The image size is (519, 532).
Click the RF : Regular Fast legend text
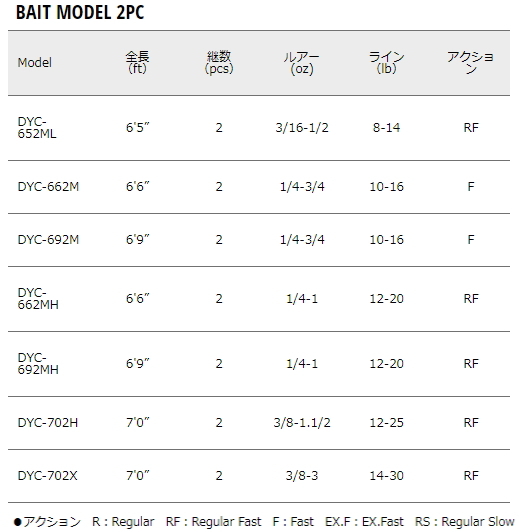click(x=213, y=522)
